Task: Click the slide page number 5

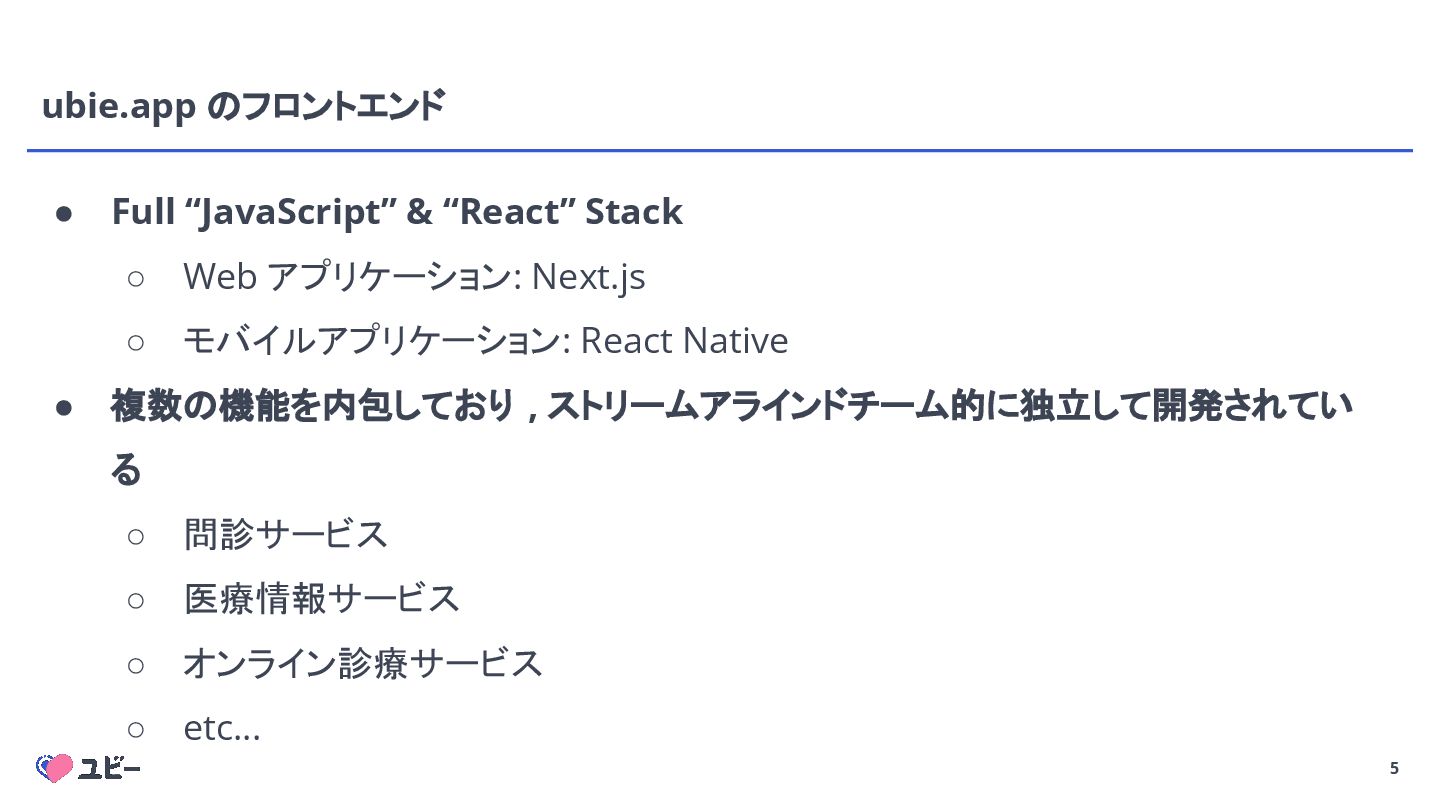Action: point(1394,769)
